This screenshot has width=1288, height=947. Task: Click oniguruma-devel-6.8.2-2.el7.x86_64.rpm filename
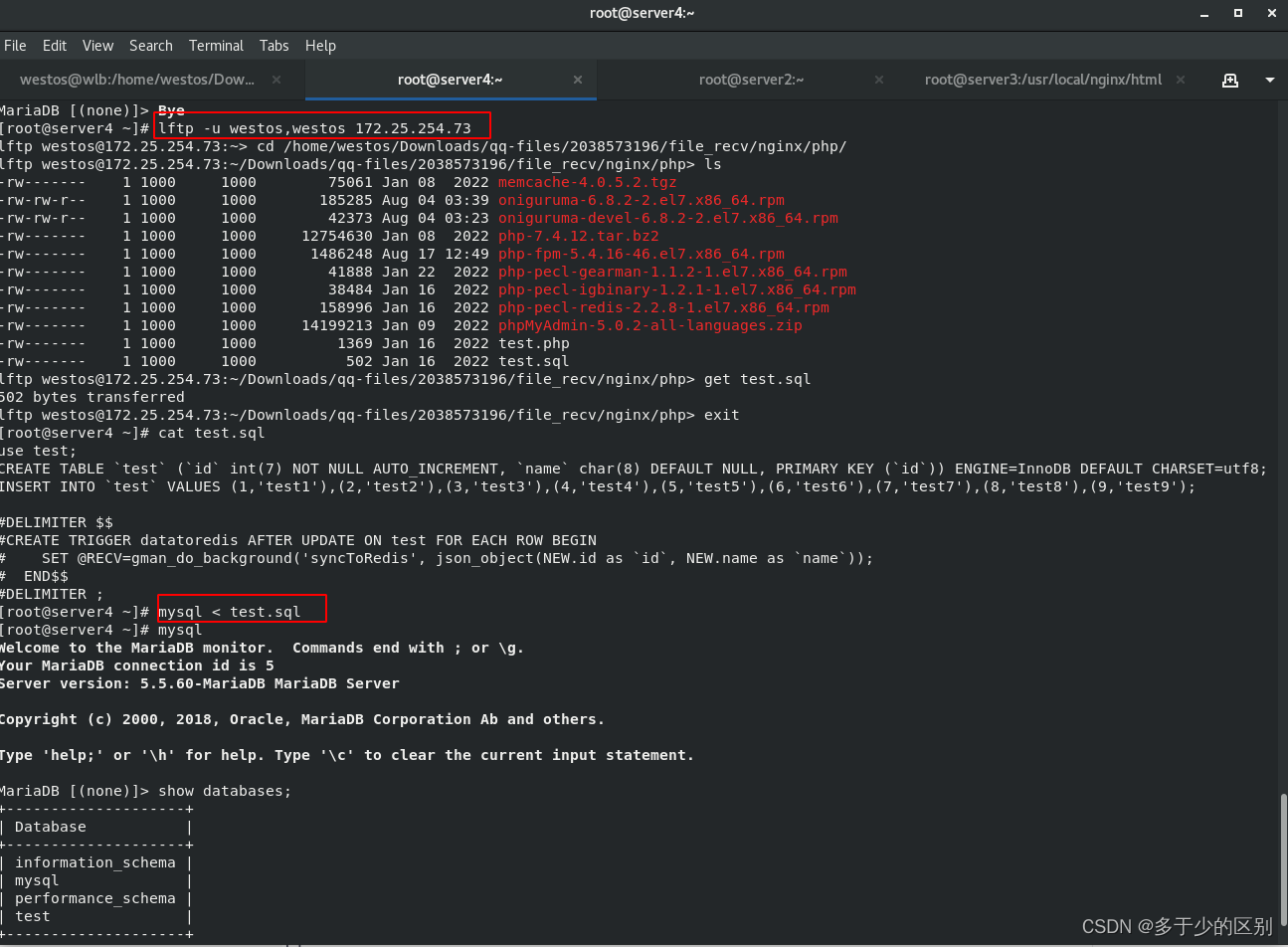click(667, 218)
